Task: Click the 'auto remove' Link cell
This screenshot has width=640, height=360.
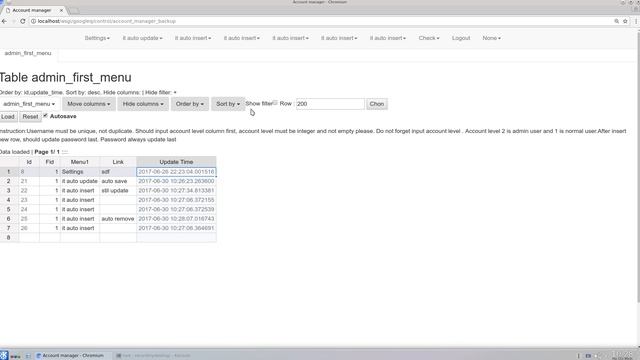Action: click(x=118, y=219)
